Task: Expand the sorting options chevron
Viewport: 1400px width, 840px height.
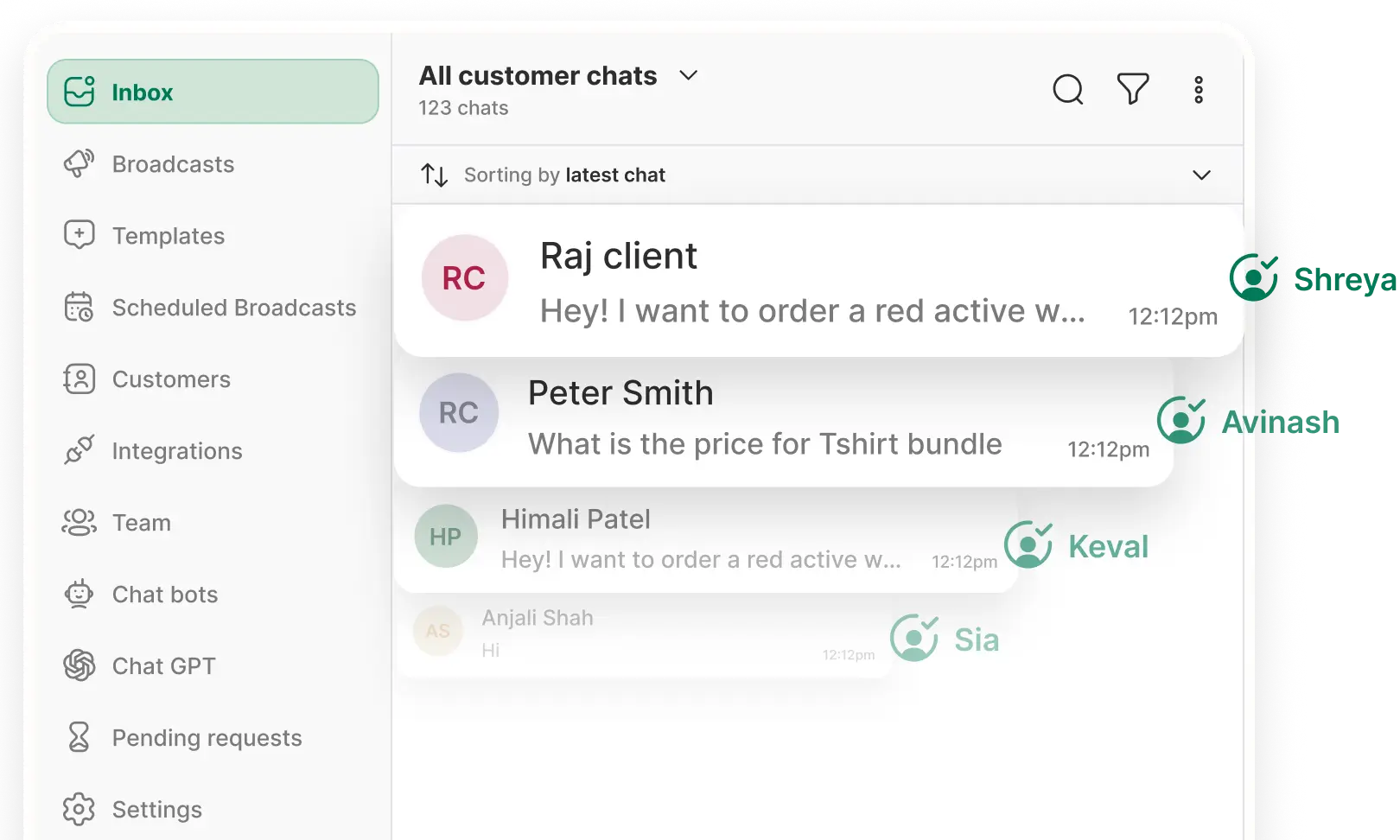Action: point(1201,175)
